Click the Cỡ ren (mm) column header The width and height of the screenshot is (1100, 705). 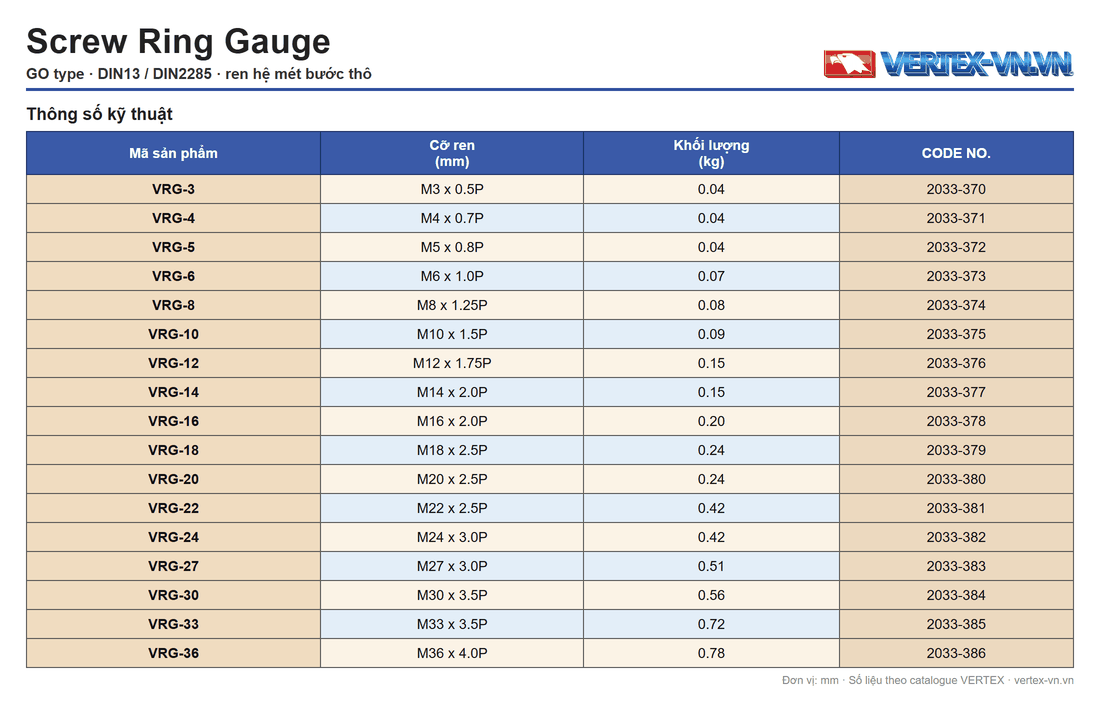452,153
